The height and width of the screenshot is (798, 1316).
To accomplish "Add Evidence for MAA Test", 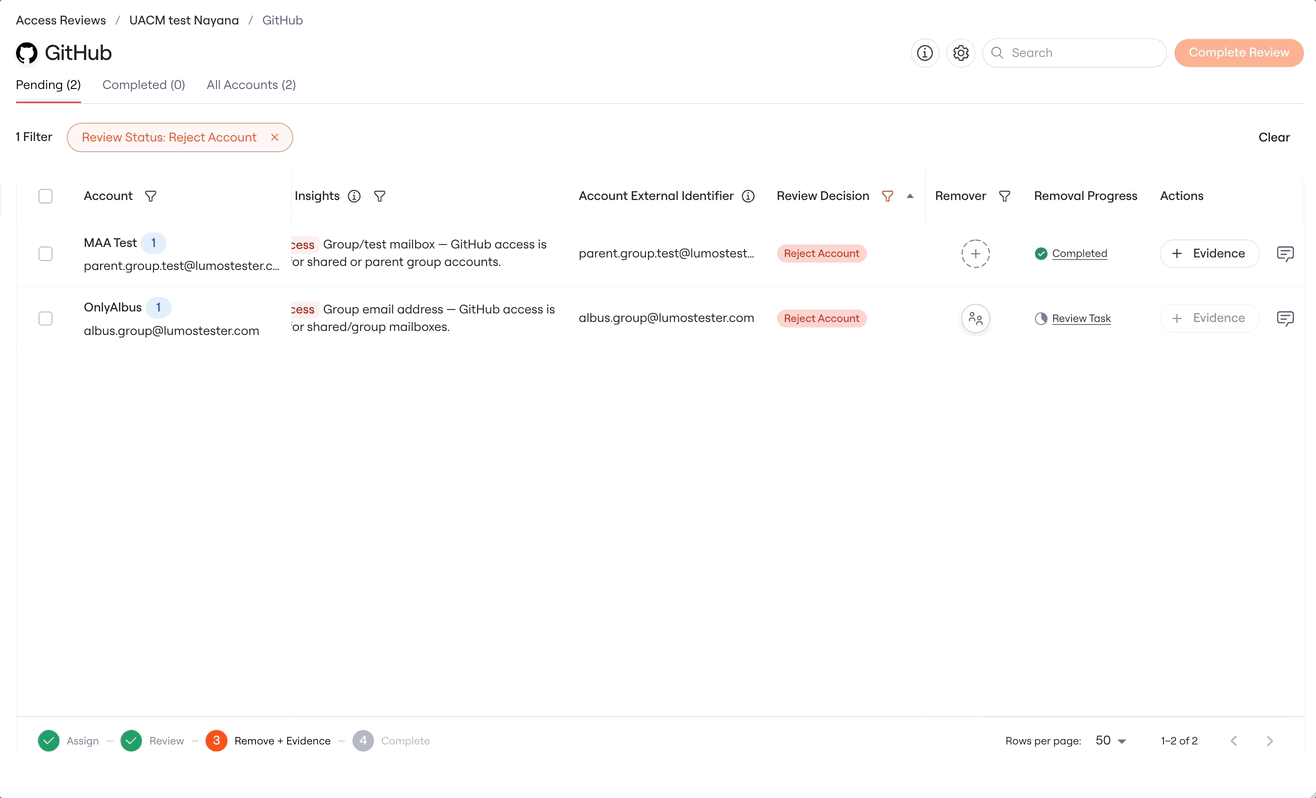I will click(x=1209, y=254).
